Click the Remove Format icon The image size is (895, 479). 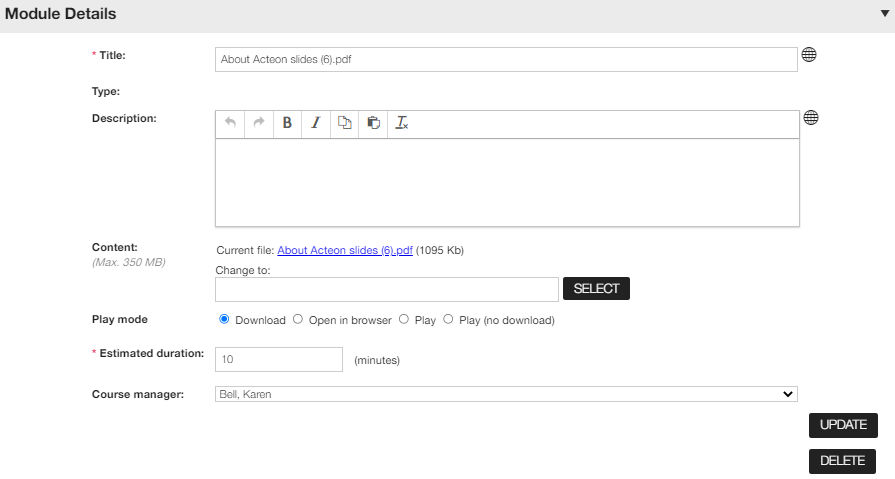(x=402, y=123)
